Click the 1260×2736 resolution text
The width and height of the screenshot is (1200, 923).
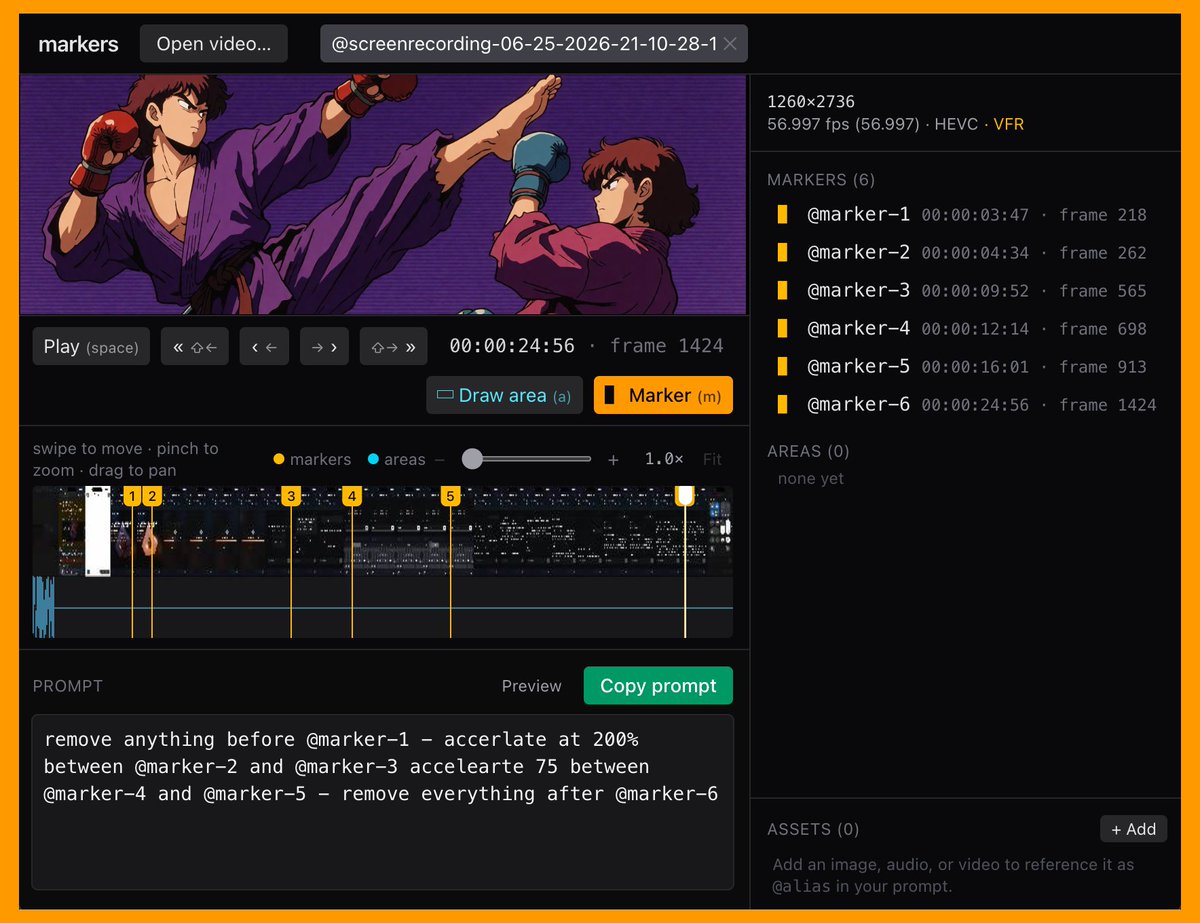811,101
